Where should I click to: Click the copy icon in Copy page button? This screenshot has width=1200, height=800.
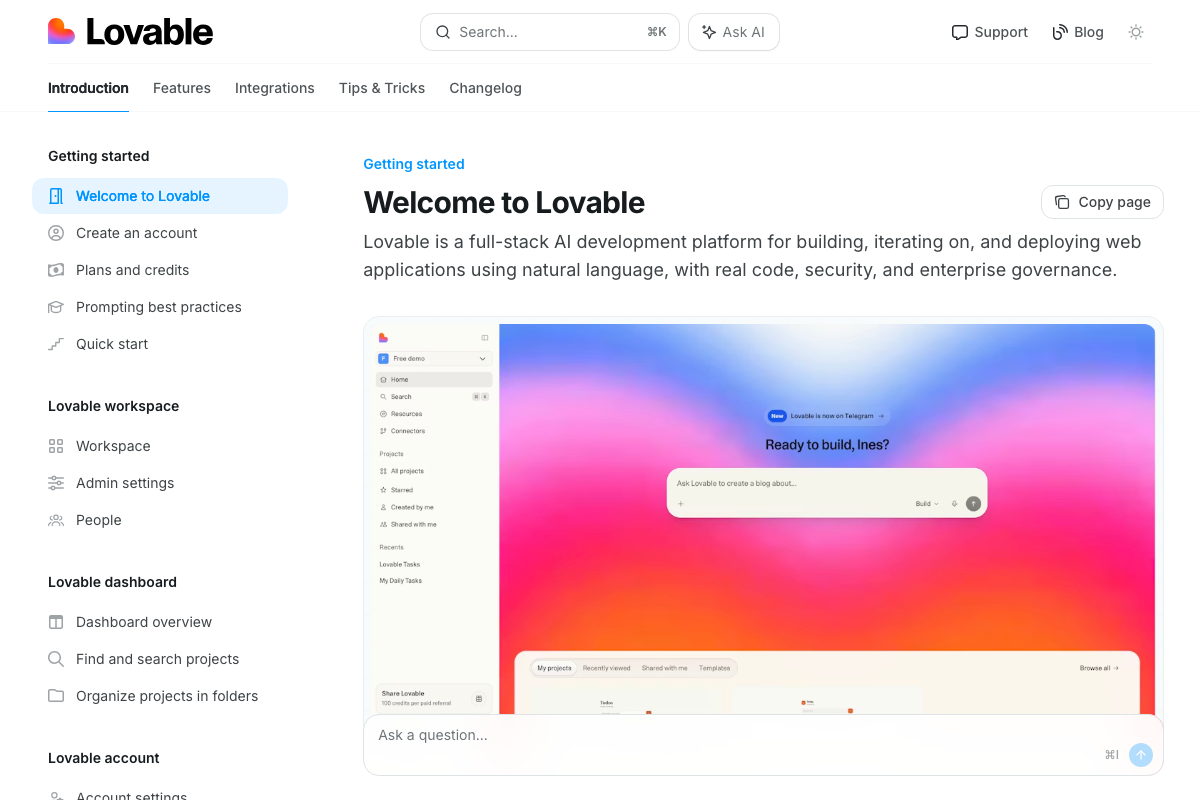click(x=1062, y=202)
